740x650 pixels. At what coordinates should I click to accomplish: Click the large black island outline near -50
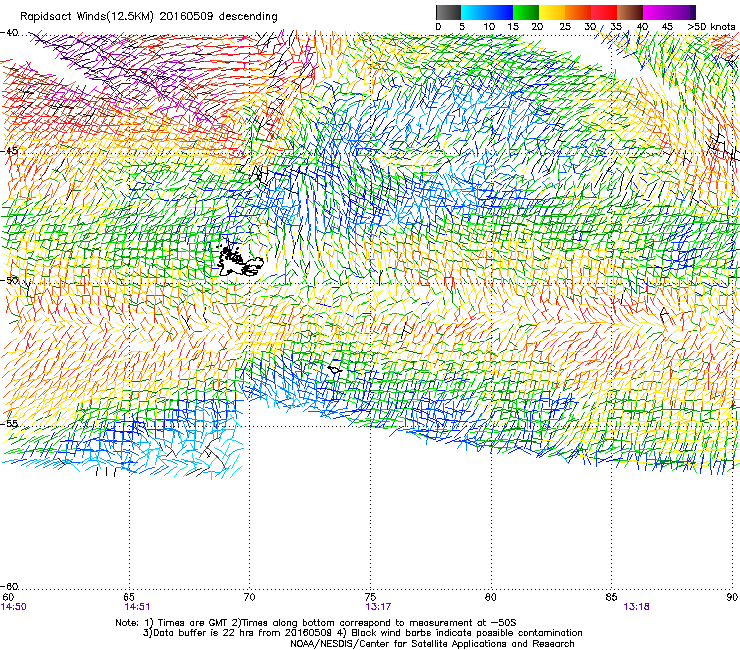point(240,261)
